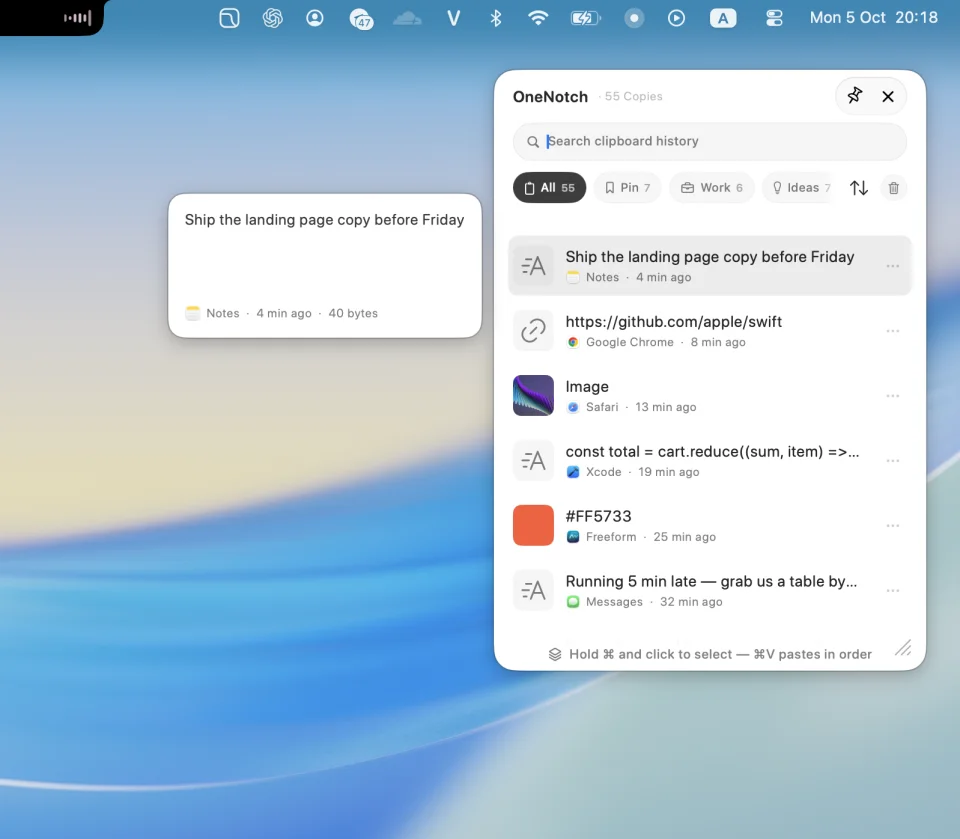The width and height of the screenshot is (960, 839).
Task: Click the V menu bar icon
Action: [x=453, y=18]
